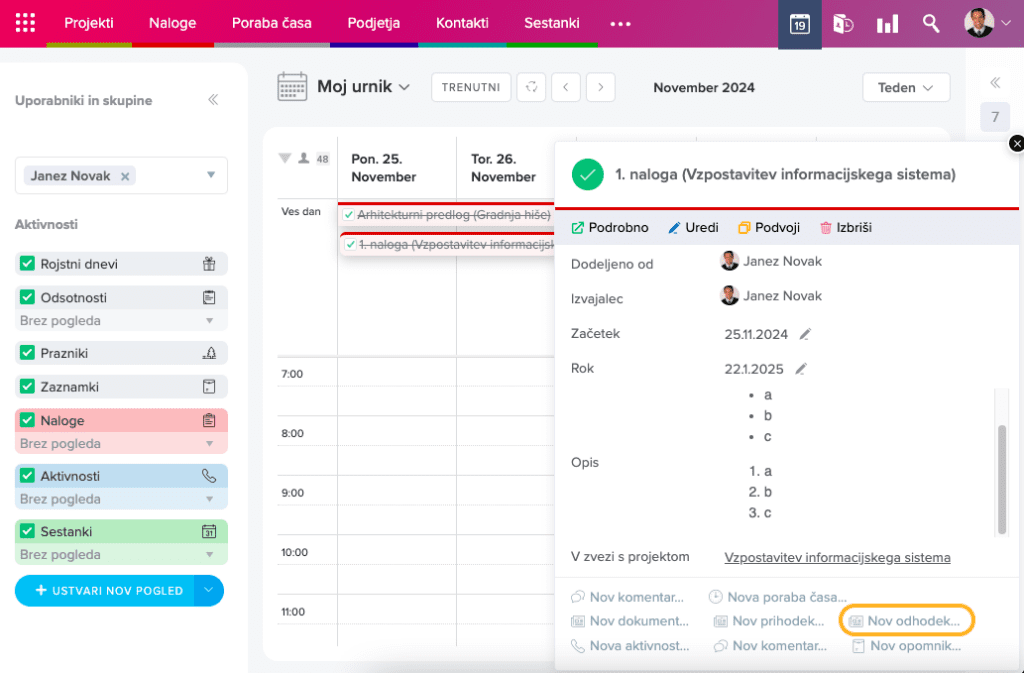Uncheck the Rojstni dnevi checkbox
The image size is (1024, 673).
click(28, 264)
